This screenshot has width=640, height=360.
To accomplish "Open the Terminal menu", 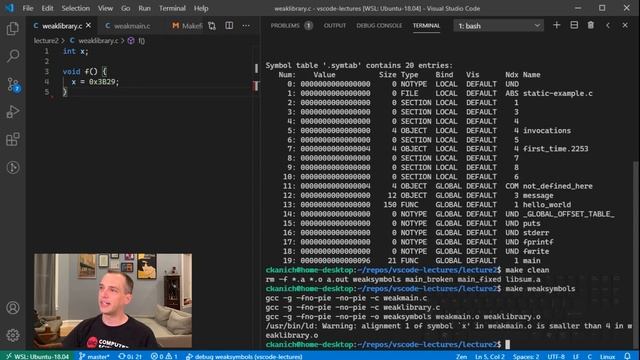I will tap(172, 8).
